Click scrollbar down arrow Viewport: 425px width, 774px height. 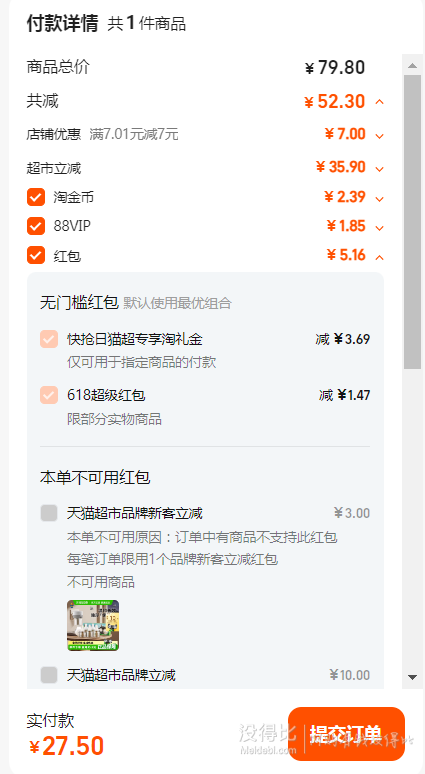pos(412,677)
